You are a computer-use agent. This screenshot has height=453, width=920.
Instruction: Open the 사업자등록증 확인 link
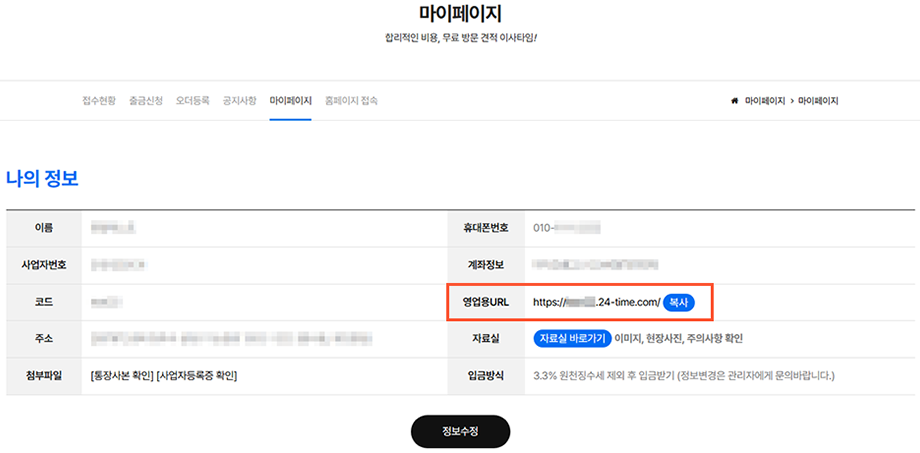[x=197, y=376]
